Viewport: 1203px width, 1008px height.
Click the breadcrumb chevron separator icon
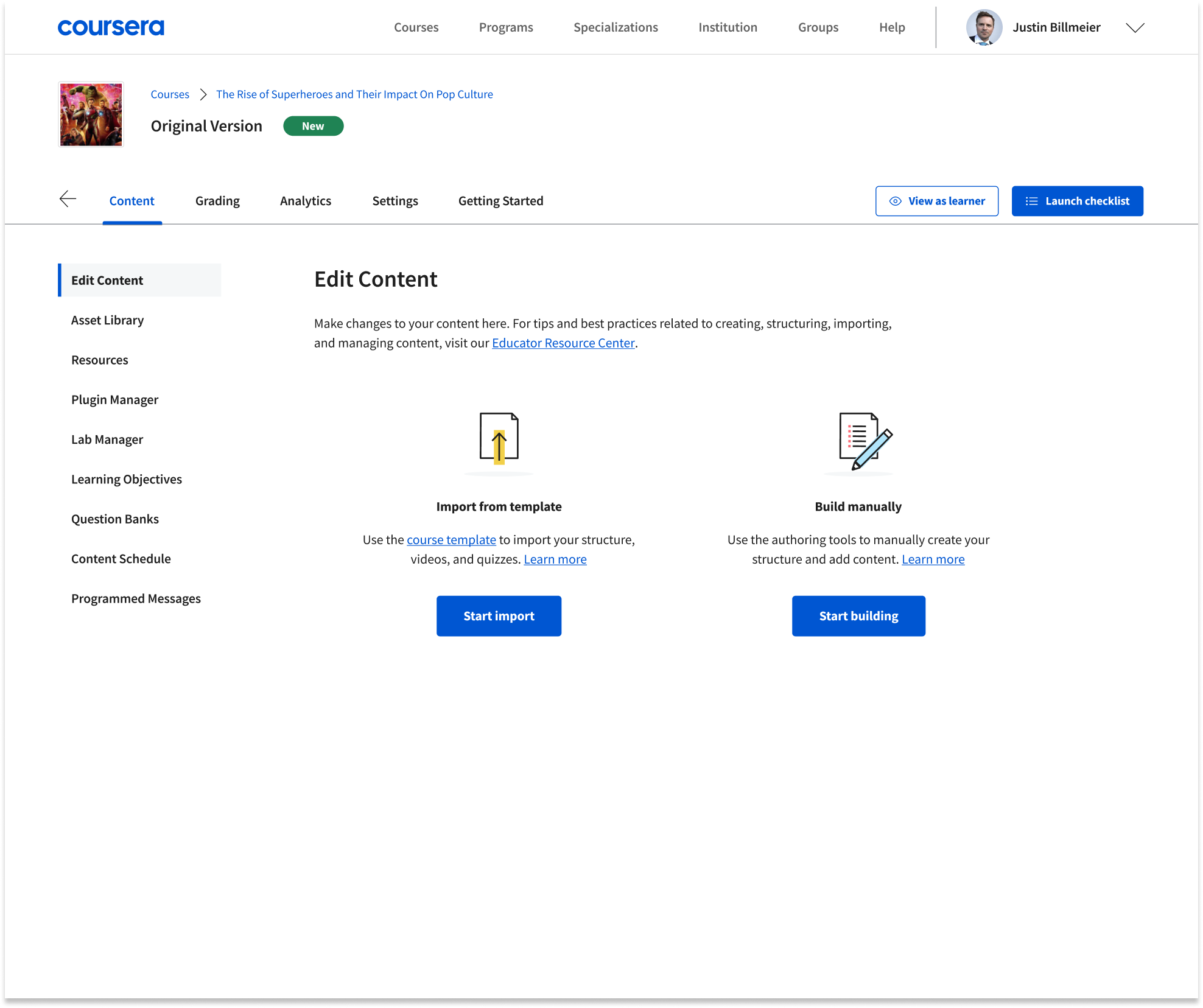203,94
